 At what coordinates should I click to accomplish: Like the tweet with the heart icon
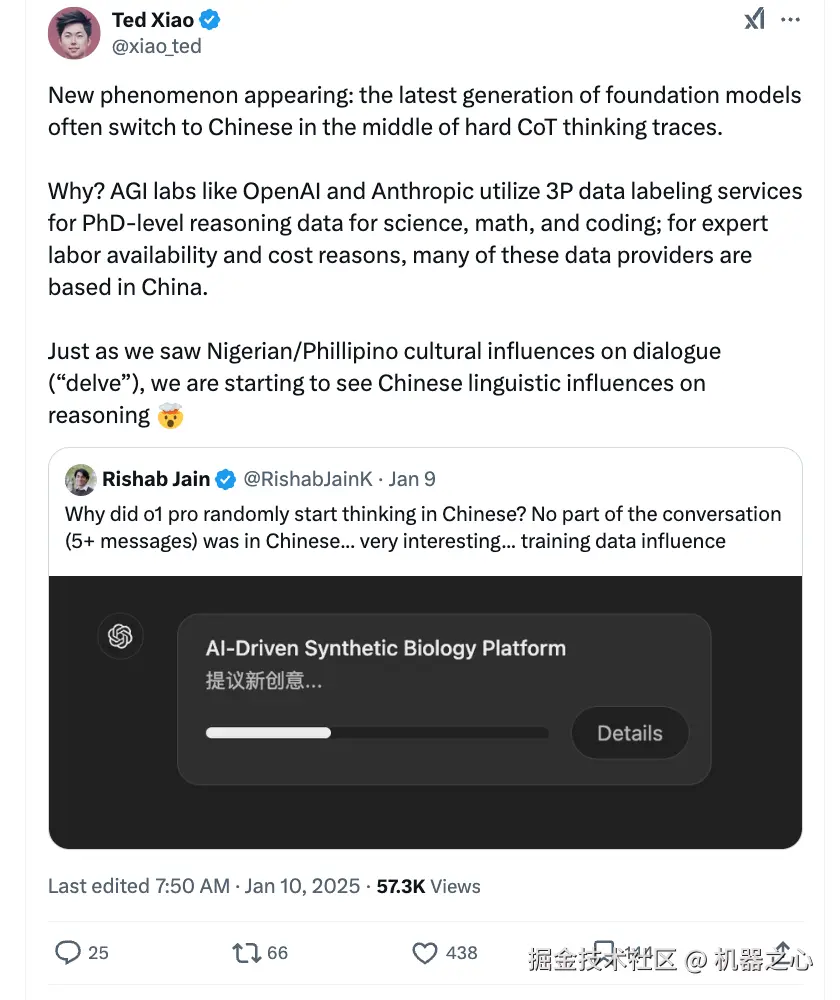click(x=425, y=952)
